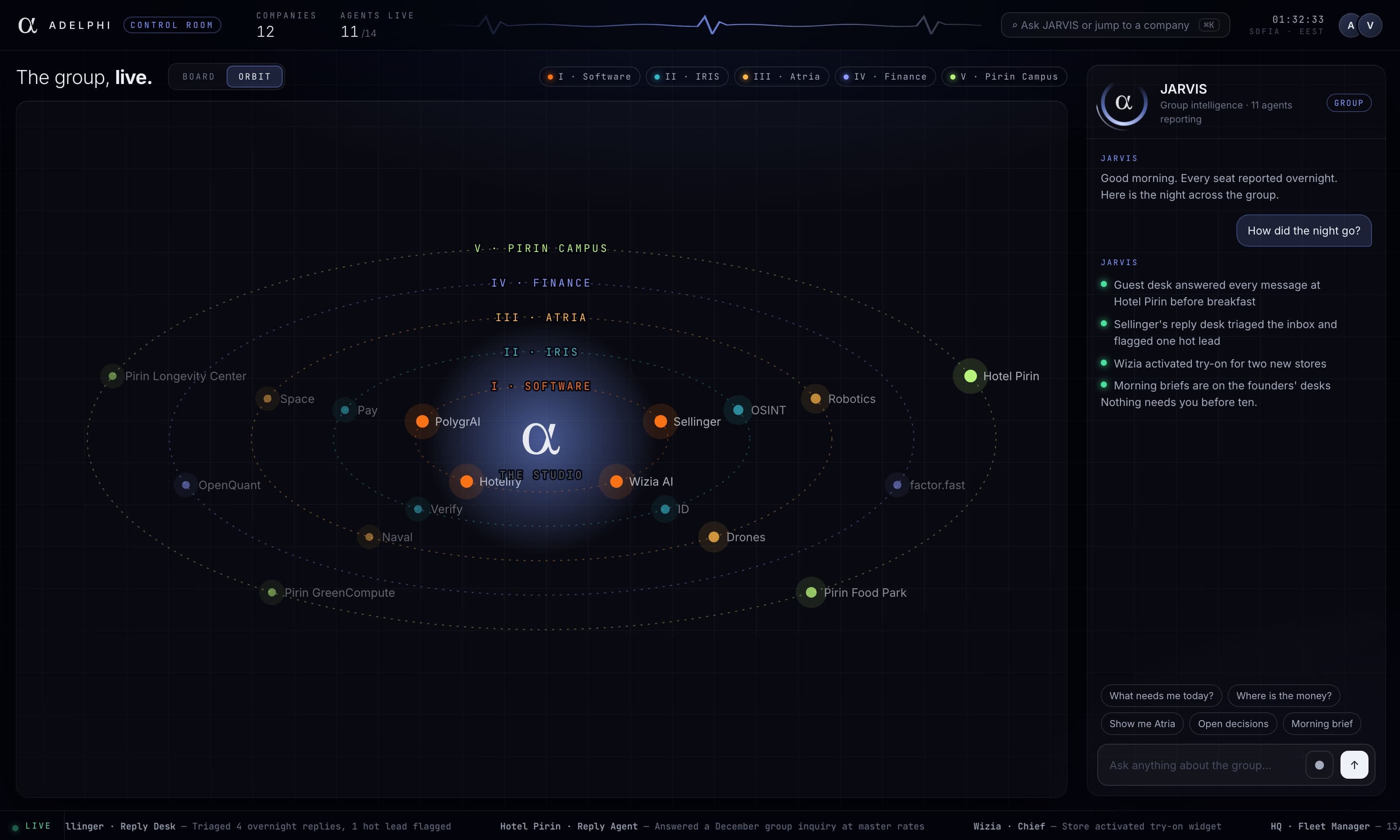
Task: Click the Pirin Longevity Center node
Action: [x=112, y=376]
